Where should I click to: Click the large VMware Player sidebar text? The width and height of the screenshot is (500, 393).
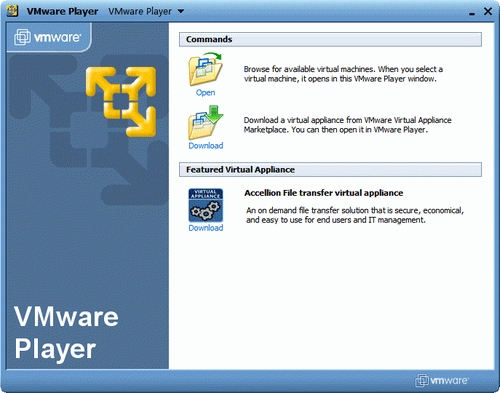(66, 333)
